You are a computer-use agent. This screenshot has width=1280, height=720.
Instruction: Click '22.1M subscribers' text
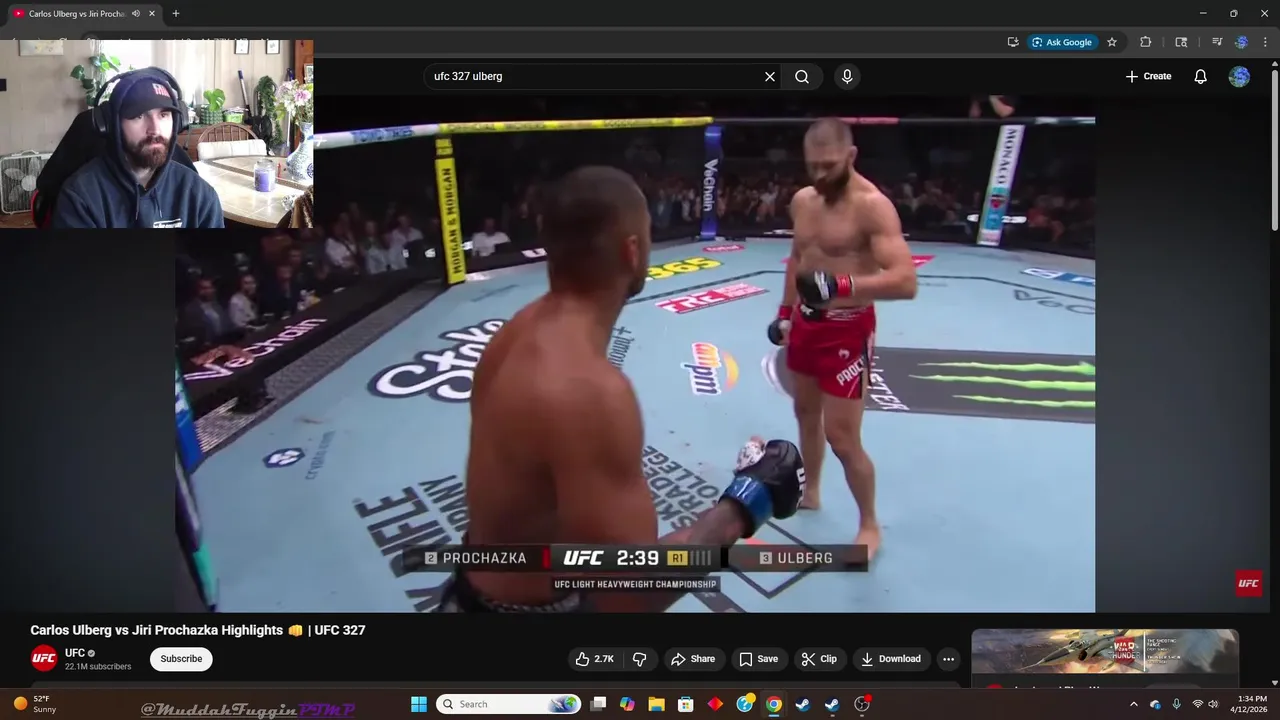(98, 666)
